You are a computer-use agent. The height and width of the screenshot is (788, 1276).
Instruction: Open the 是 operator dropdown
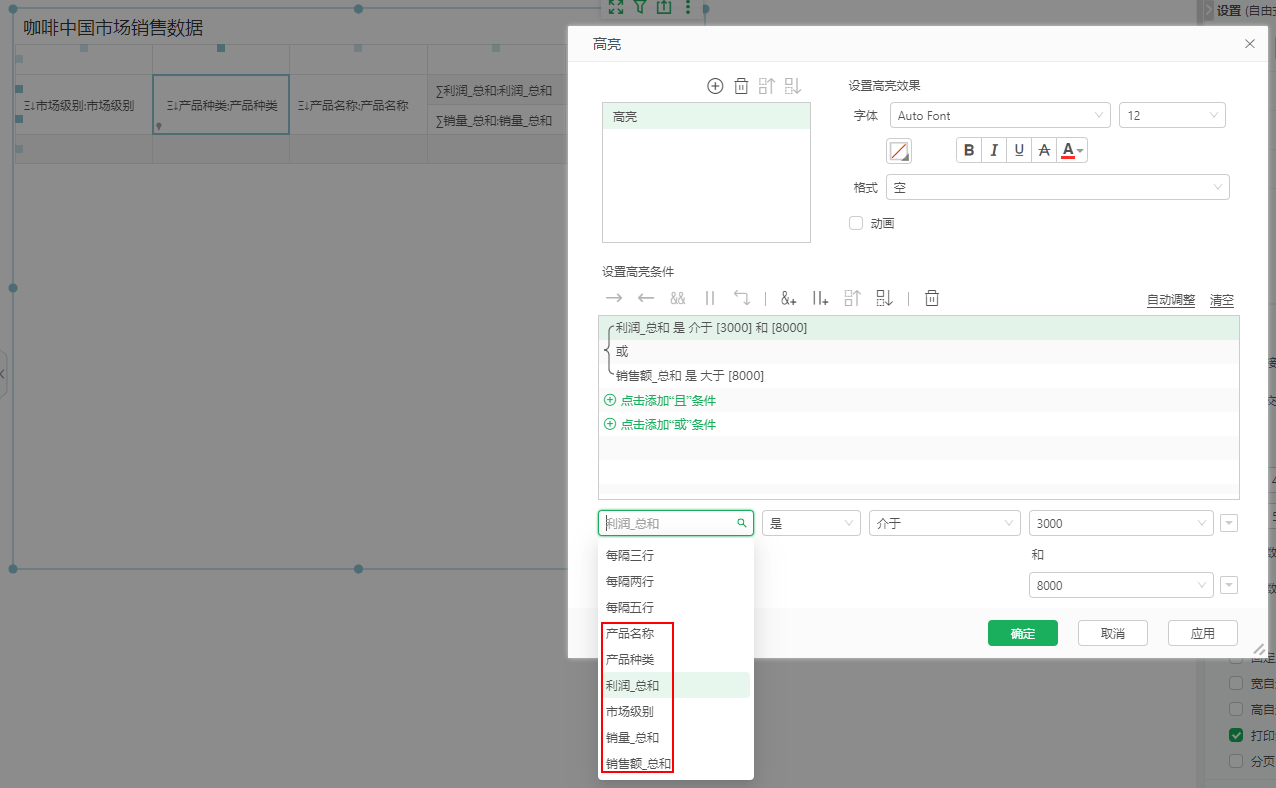(x=811, y=523)
